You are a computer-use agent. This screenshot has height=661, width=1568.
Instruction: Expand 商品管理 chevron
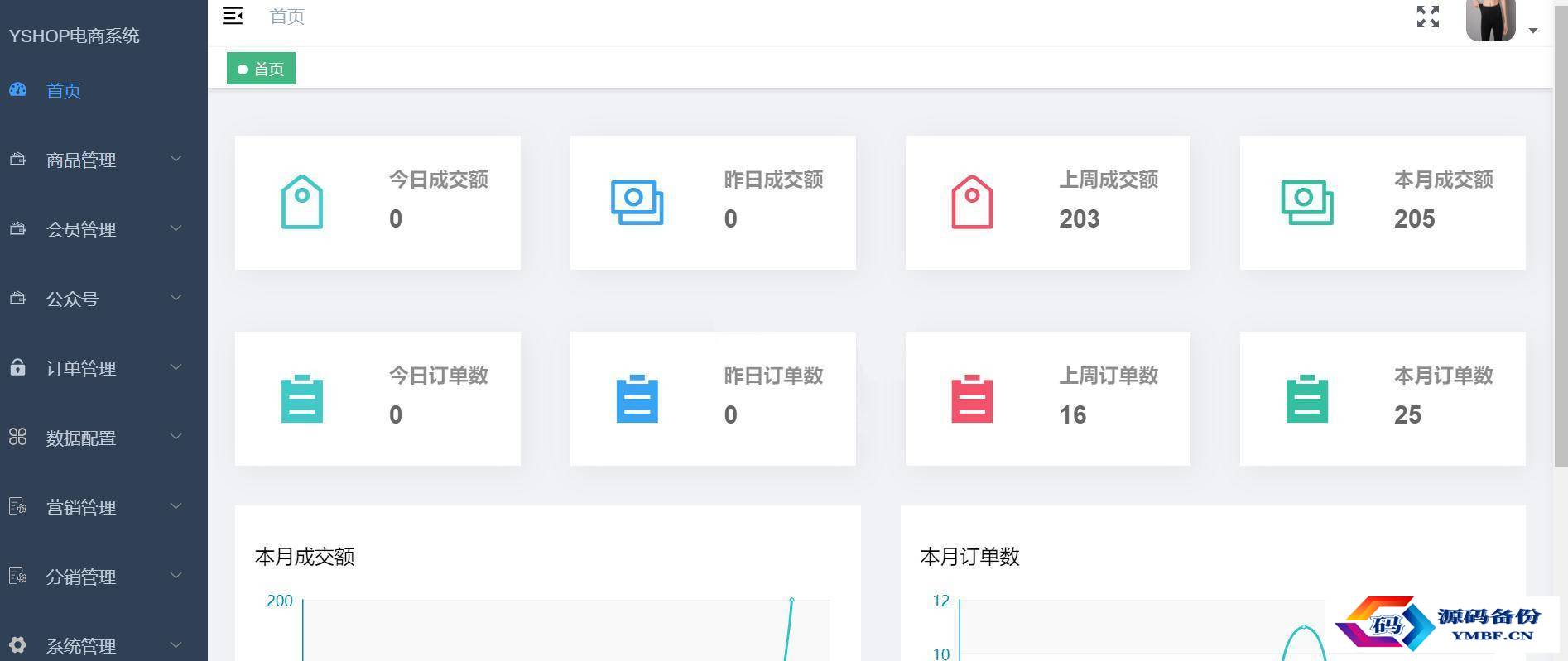(x=176, y=159)
